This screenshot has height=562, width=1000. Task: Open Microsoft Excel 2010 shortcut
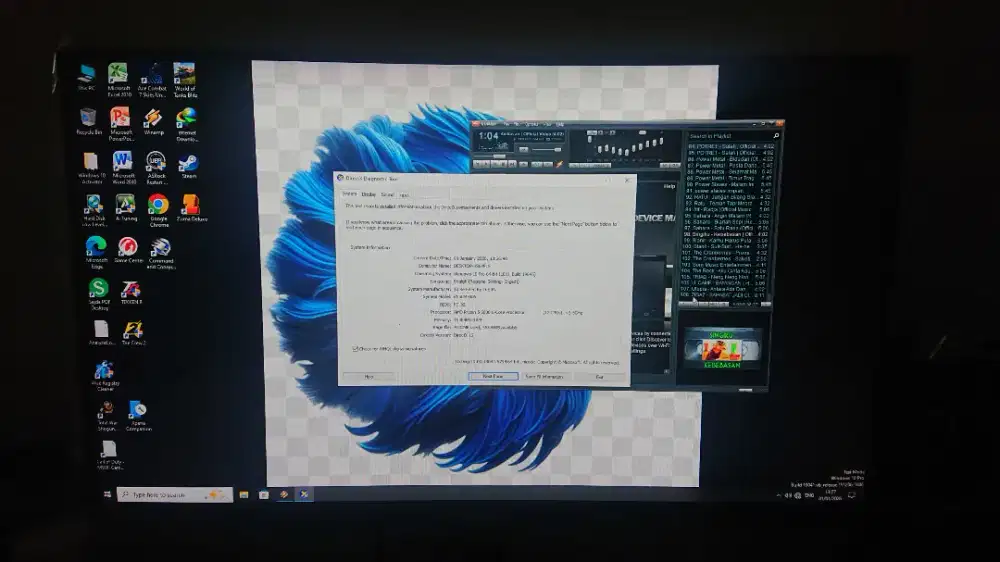[119, 80]
